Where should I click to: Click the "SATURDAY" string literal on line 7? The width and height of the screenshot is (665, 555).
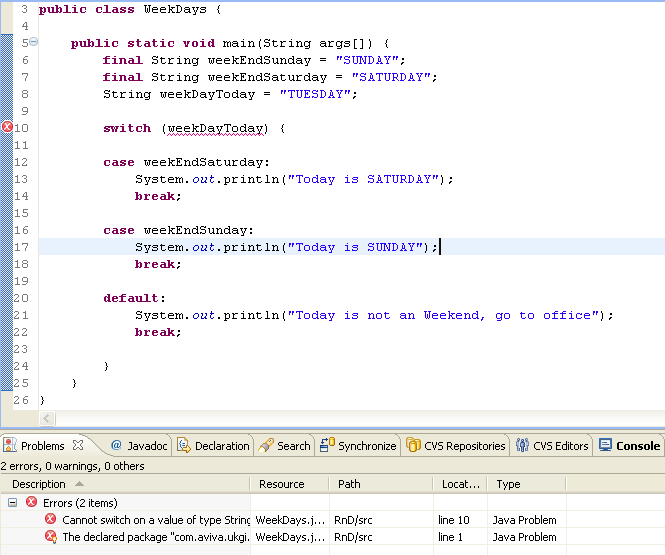(391, 77)
